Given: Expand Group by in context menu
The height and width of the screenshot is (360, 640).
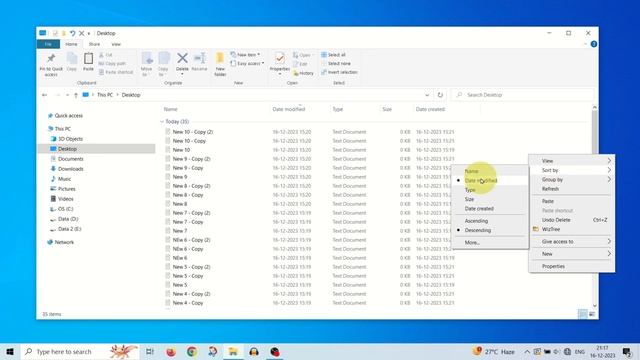Looking at the screenshot, I should click(571, 180).
